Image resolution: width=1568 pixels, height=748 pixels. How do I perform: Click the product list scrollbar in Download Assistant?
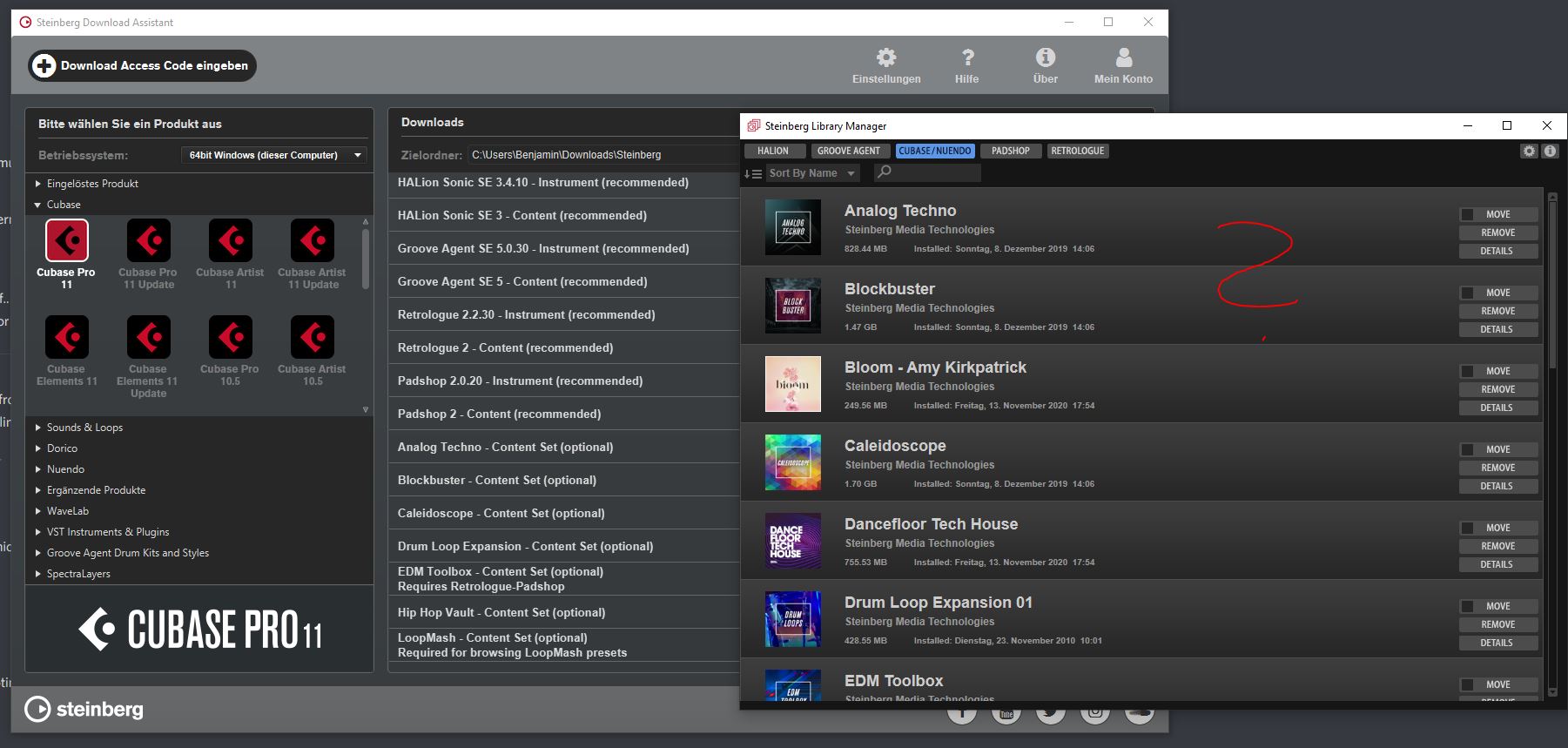pyautogui.click(x=366, y=259)
